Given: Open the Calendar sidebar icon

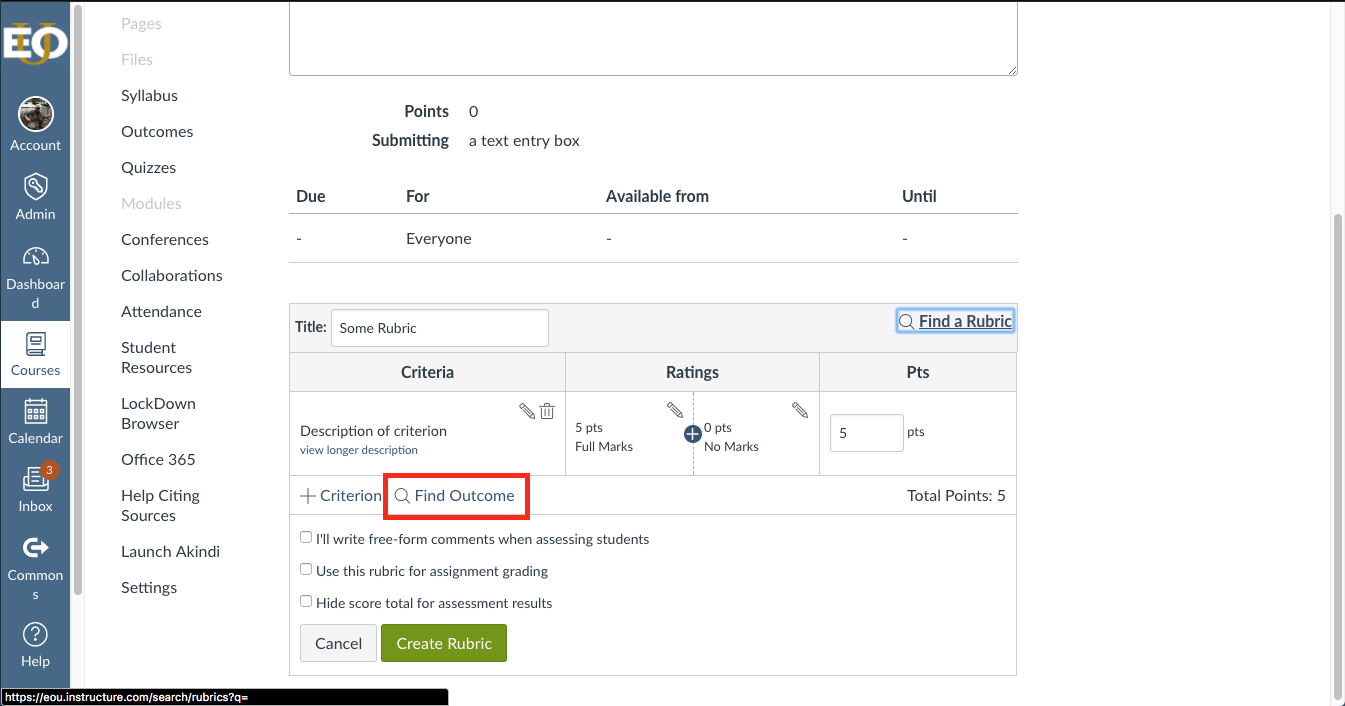Looking at the screenshot, I should point(36,411).
